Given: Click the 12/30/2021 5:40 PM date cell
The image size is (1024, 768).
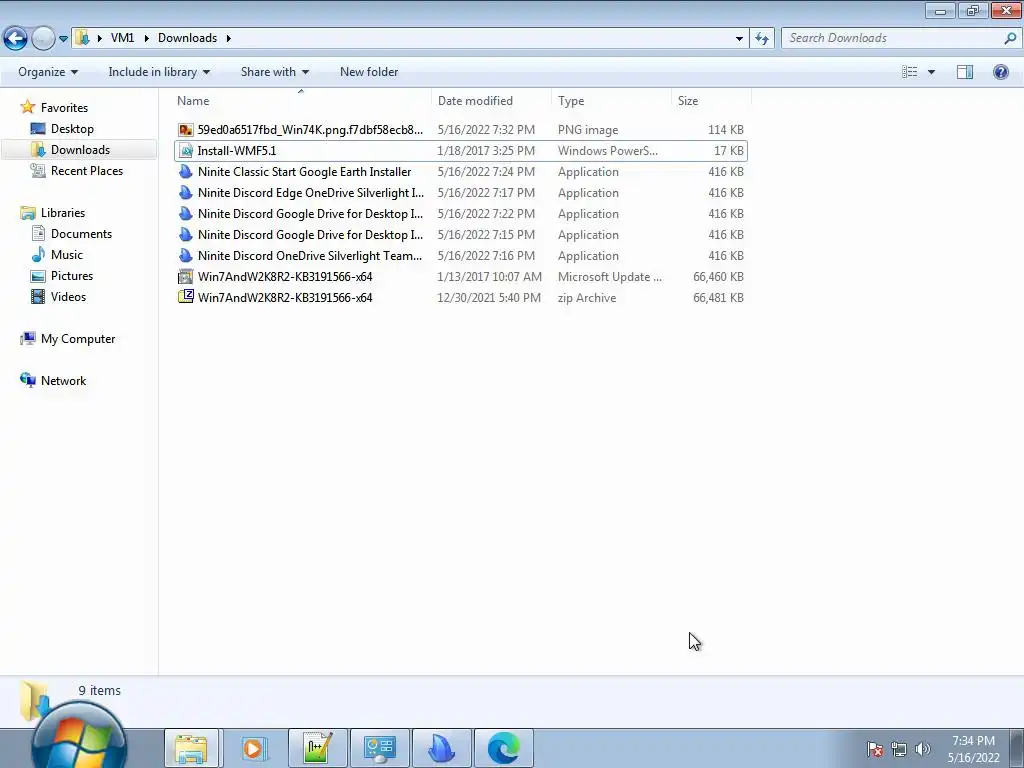Looking at the screenshot, I should pos(489,298).
